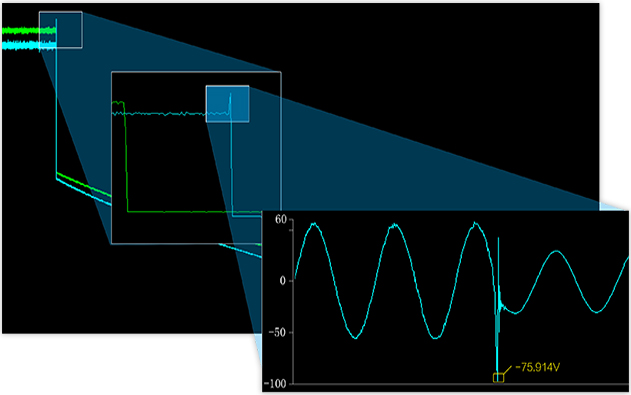Screen dimensions: 631x395
Task: Click the -75.914V measurement label
Action: 538,367
